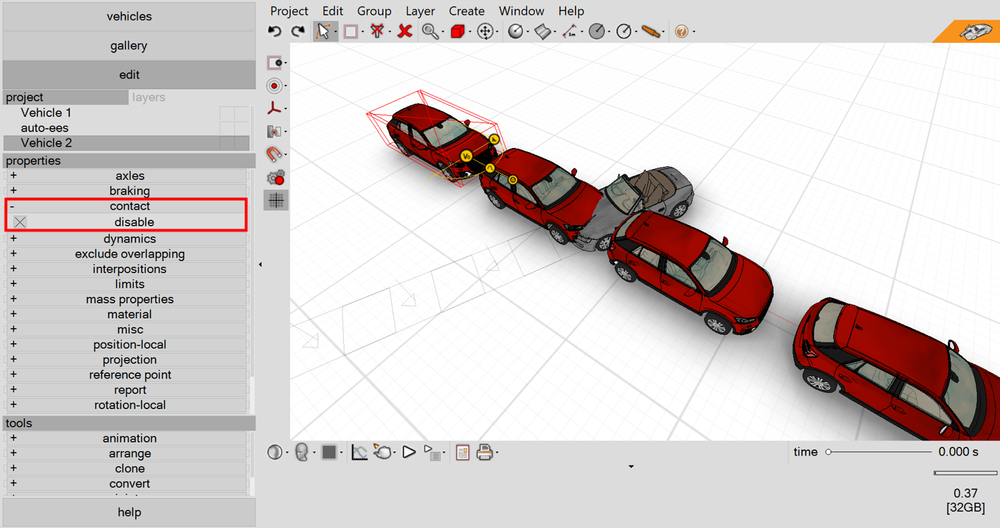Open the Create menu

466,11
